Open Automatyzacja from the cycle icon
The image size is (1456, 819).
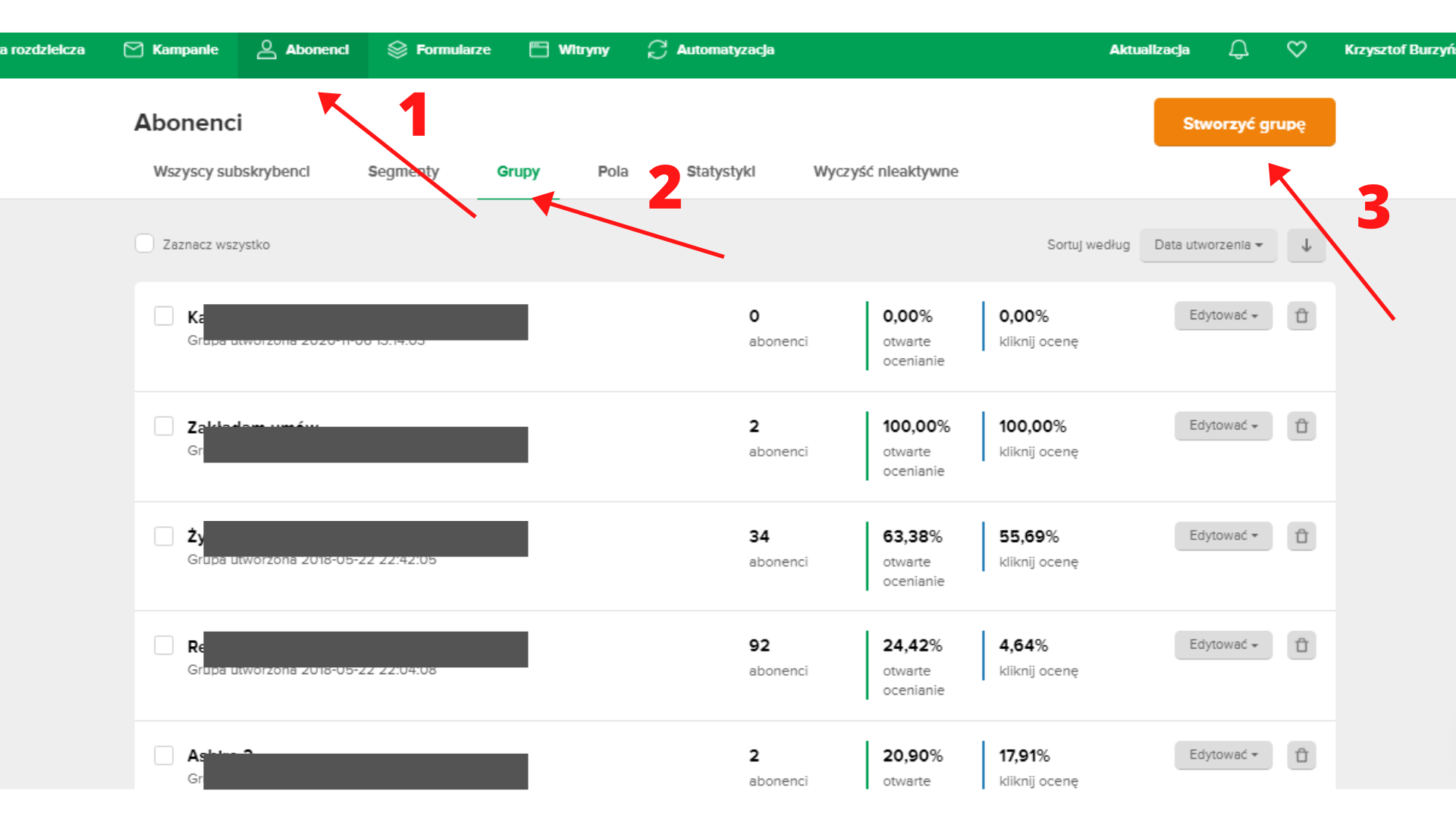coord(657,50)
